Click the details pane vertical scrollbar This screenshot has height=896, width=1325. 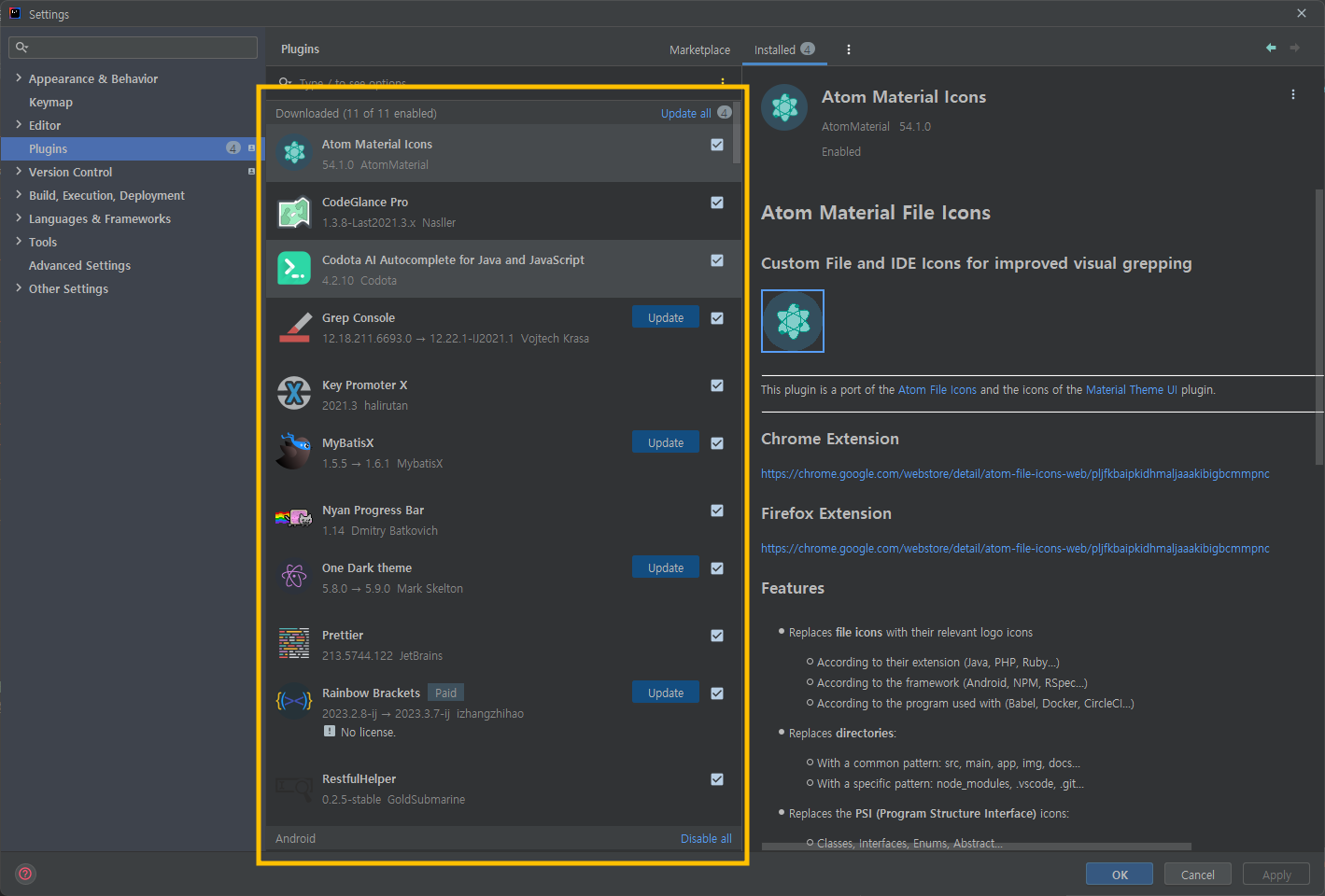tap(1318, 327)
